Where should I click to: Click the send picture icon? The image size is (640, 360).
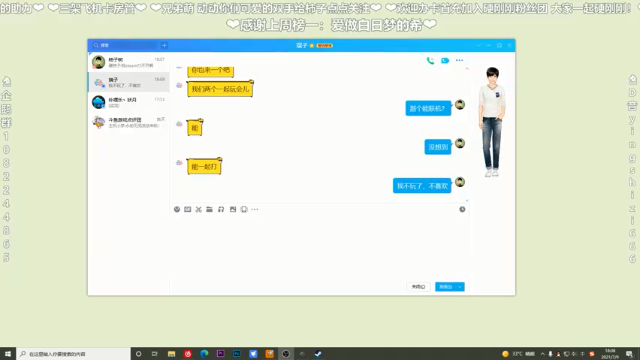click(x=233, y=209)
